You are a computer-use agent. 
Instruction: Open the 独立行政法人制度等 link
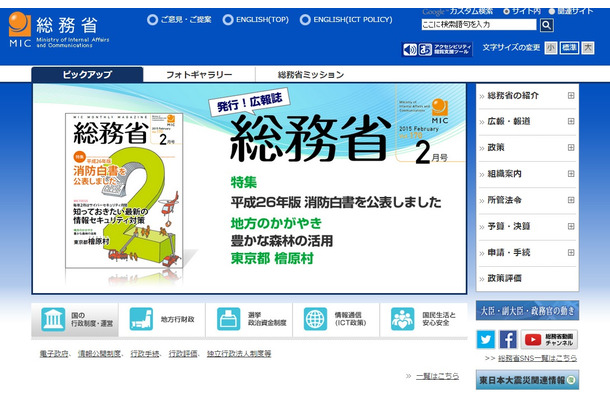239,354
